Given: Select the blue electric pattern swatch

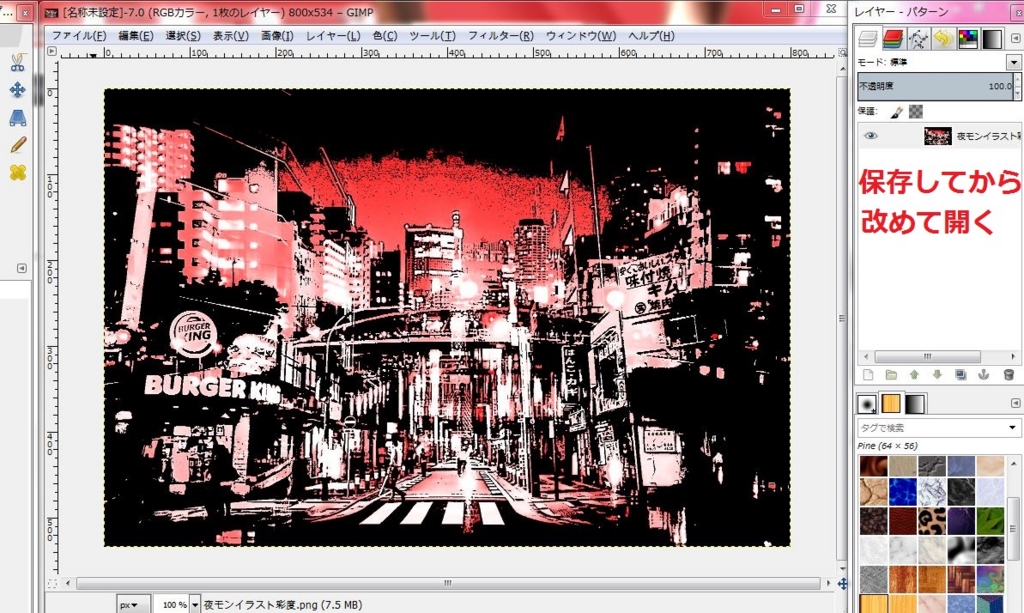Looking at the screenshot, I should click(902, 492).
